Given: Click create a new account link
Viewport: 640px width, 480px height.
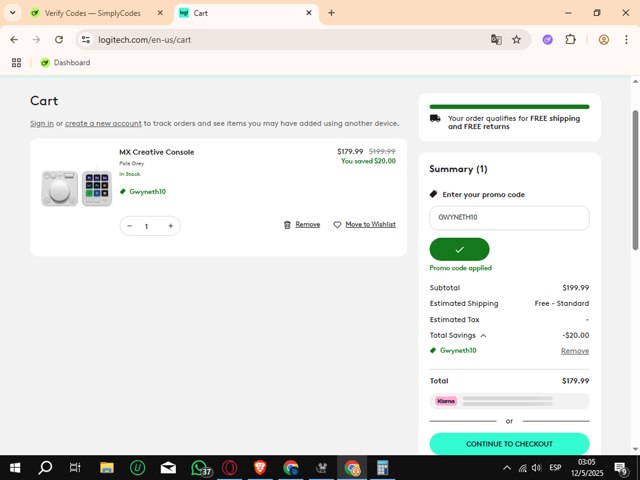Looking at the screenshot, I should pyautogui.click(x=103, y=123).
